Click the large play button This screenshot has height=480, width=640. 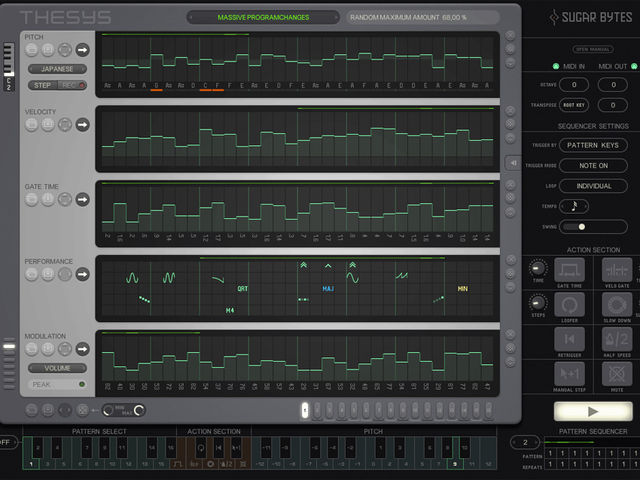pyautogui.click(x=593, y=411)
